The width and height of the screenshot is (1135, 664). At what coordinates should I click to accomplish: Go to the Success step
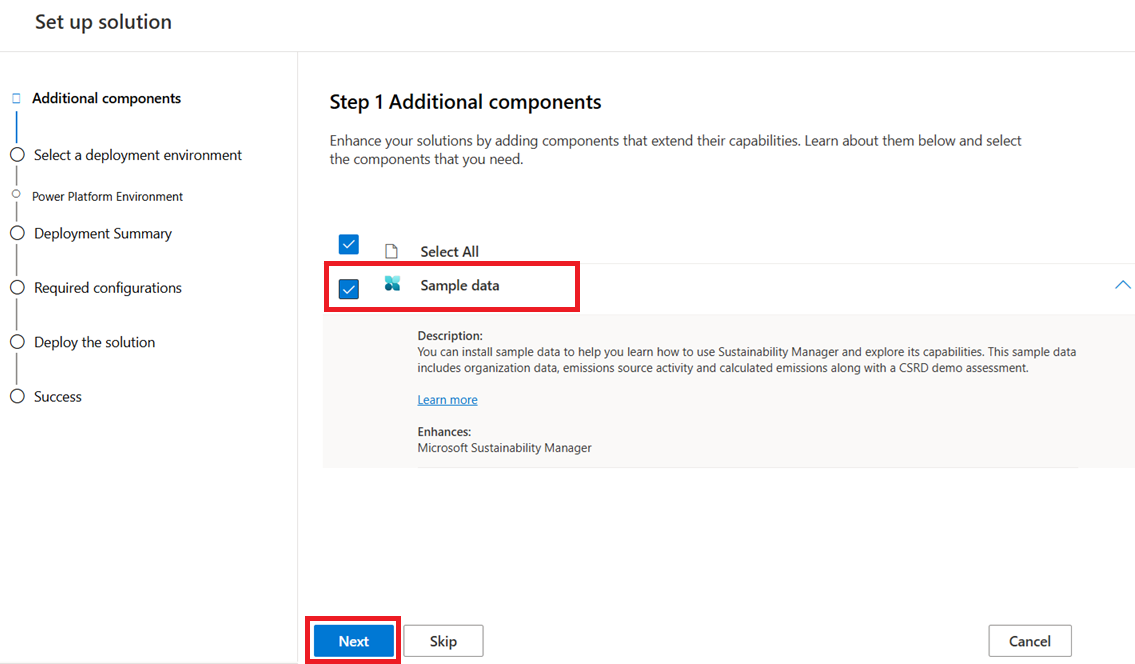pyautogui.click(x=58, y=396)
